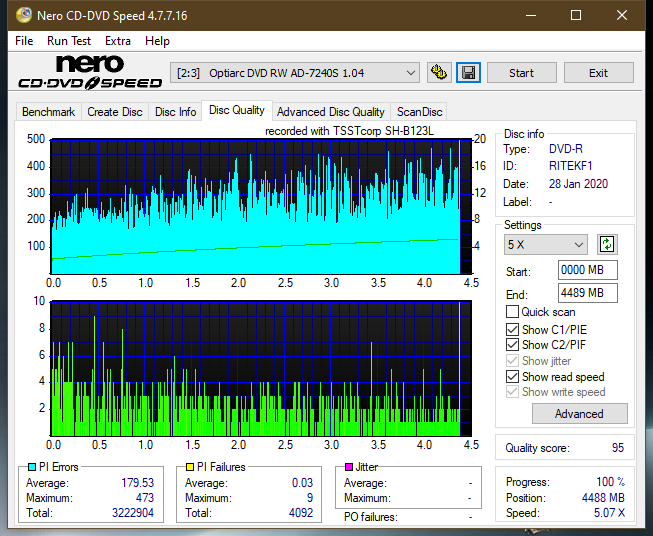Click the Exit button
Viewport: 653px width, 536px height.
pos(598,73)
